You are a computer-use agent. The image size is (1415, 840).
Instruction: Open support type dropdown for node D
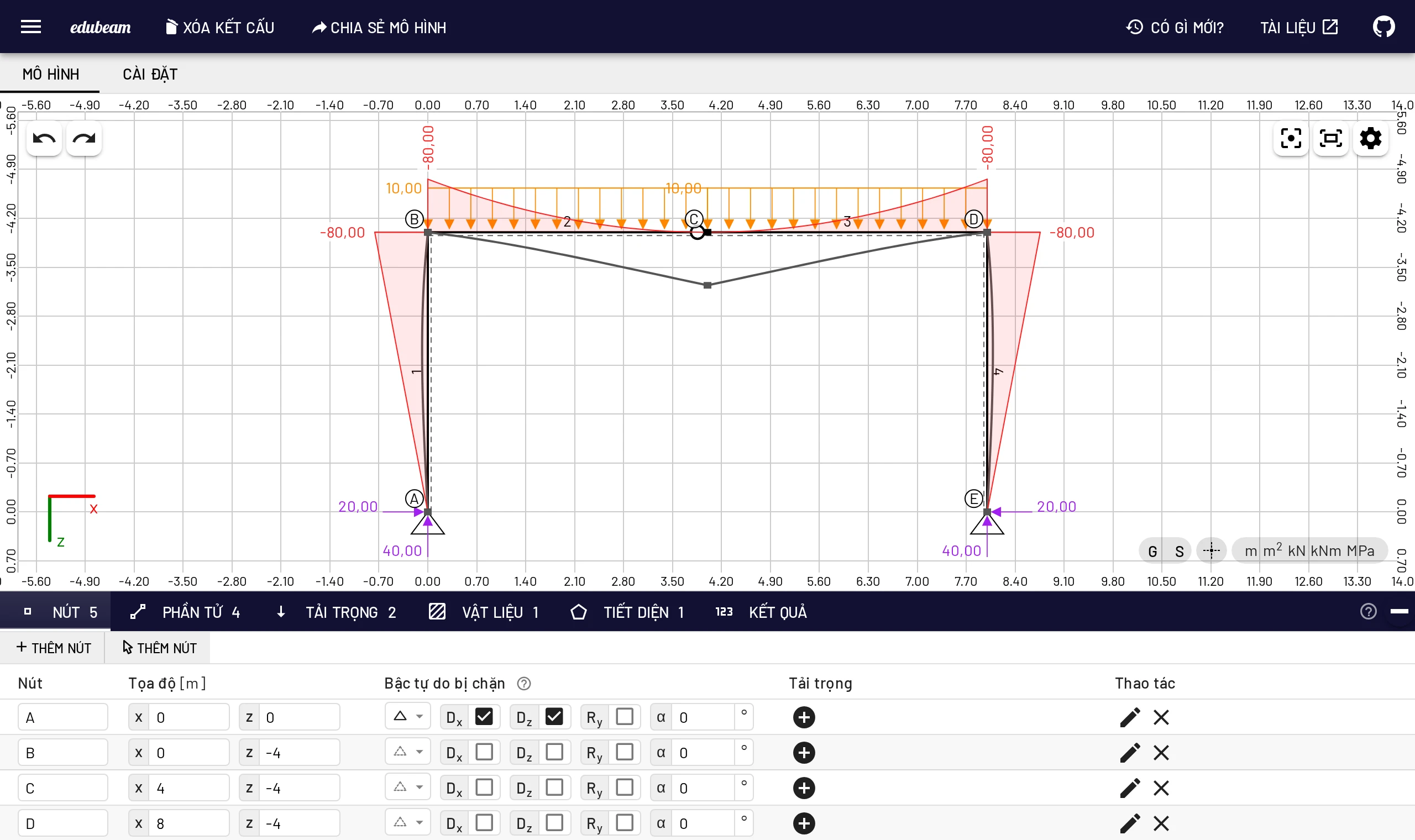pyautogui.click(x=408, y=822)
